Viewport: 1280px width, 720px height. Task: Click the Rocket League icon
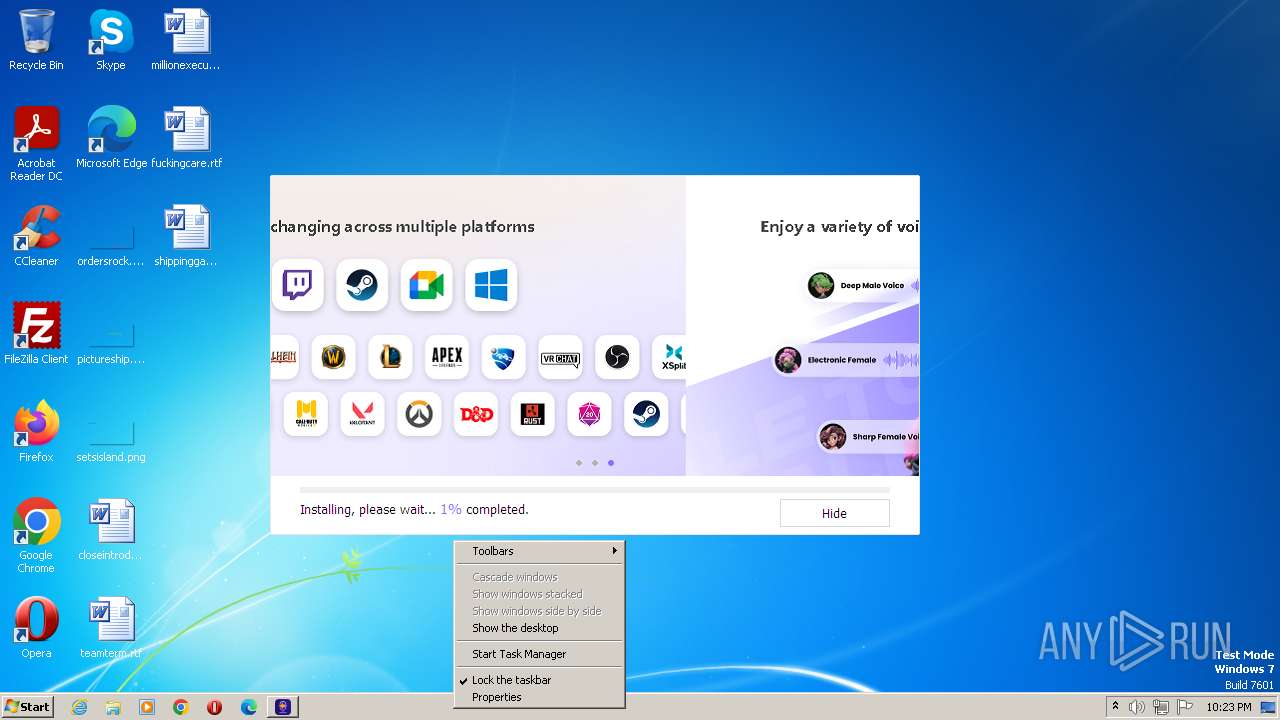[503, 358]
